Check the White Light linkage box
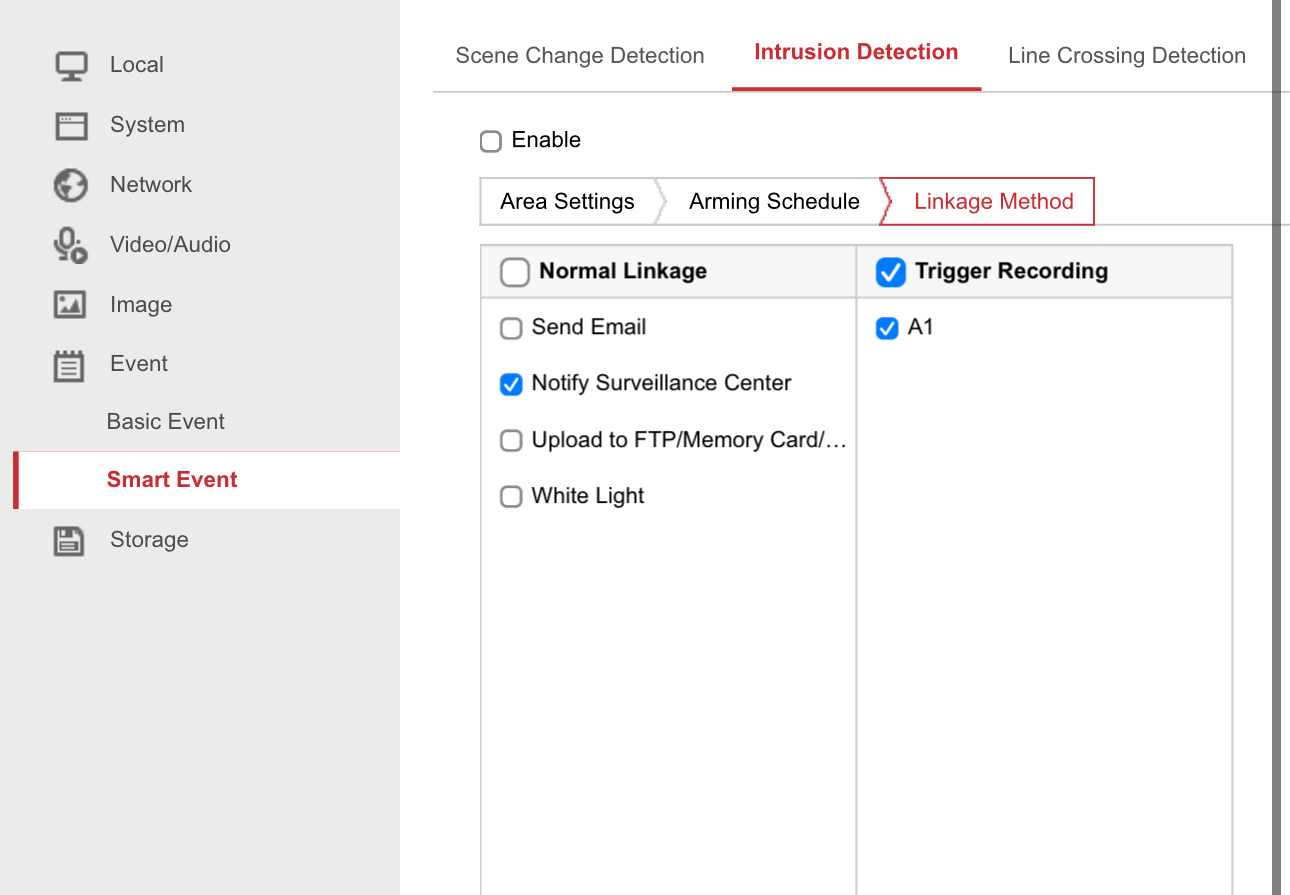This screenshot has height=895, width=1290. point(511,497)
